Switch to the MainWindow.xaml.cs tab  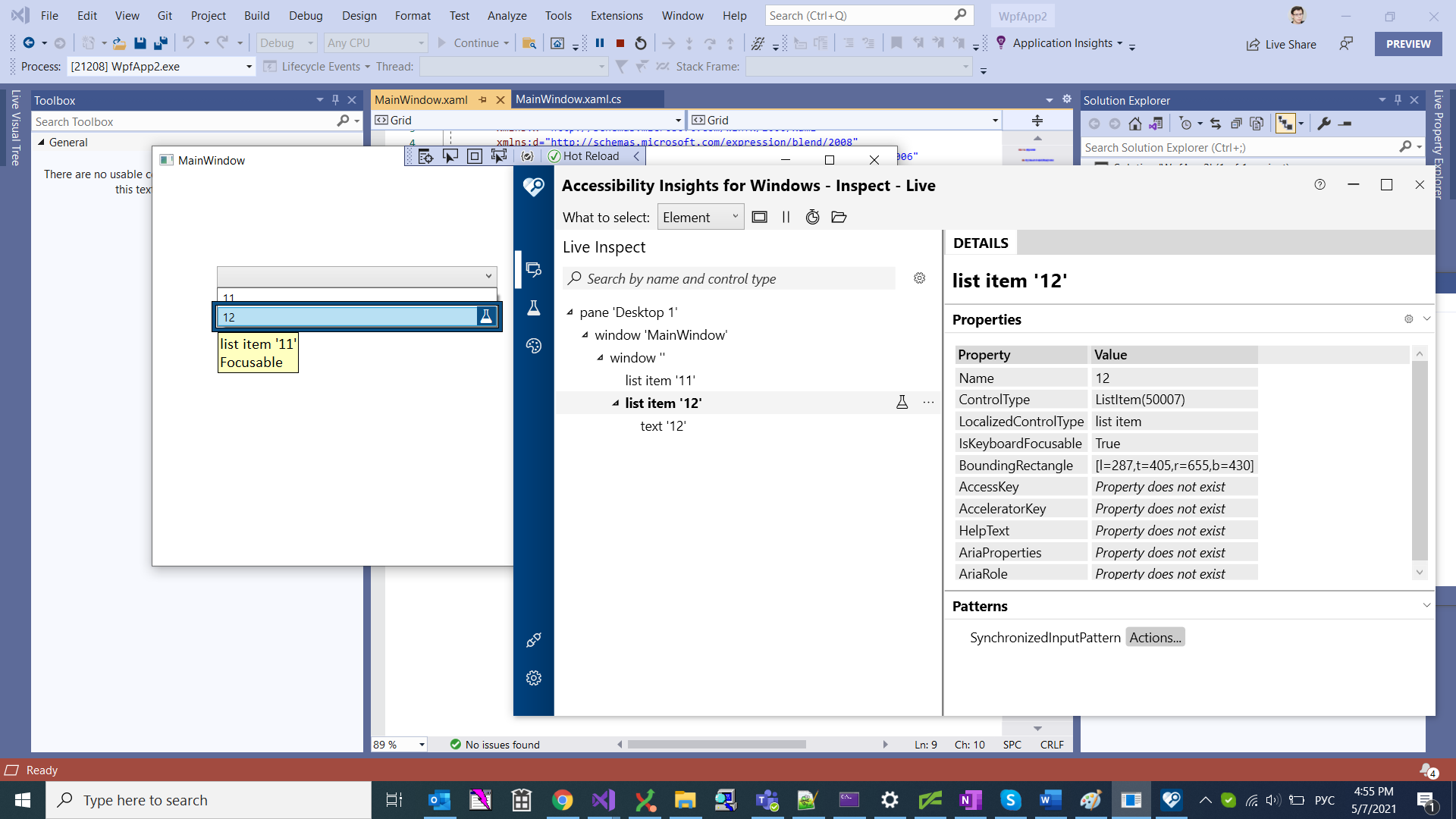[567, 99]
